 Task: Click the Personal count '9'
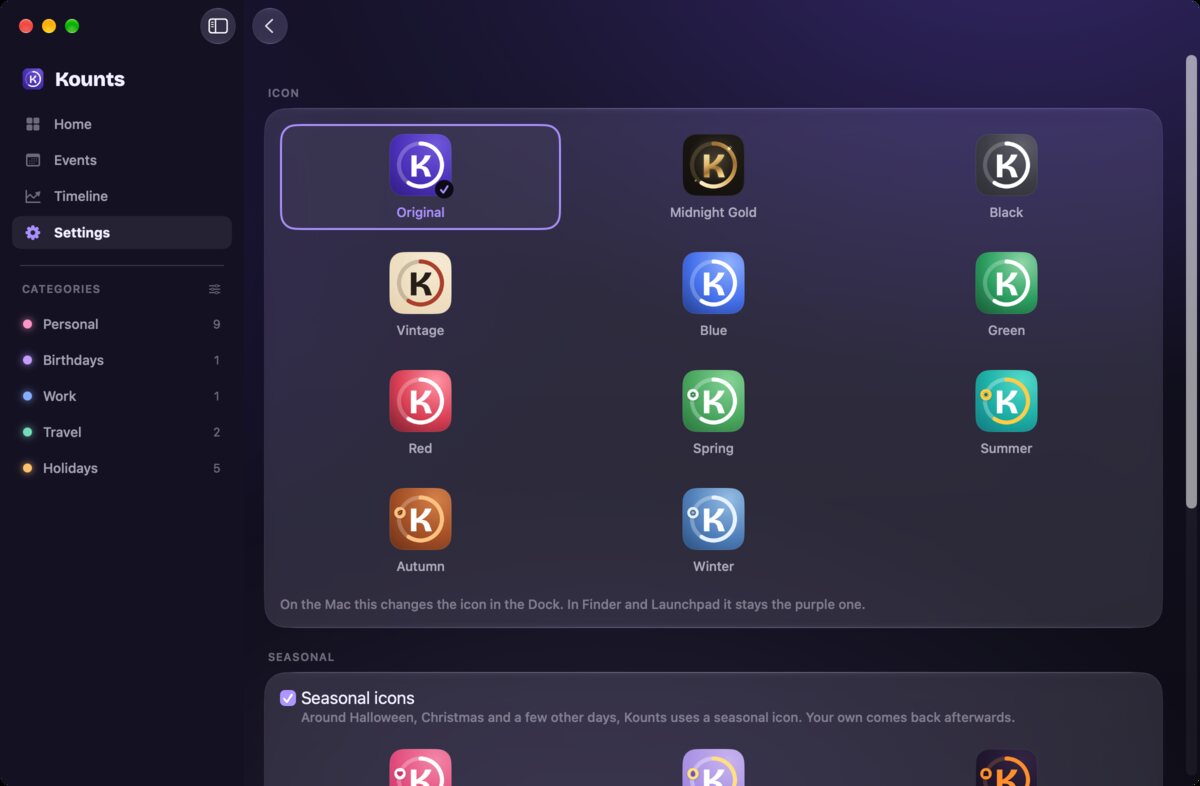[x=216, y=324]
